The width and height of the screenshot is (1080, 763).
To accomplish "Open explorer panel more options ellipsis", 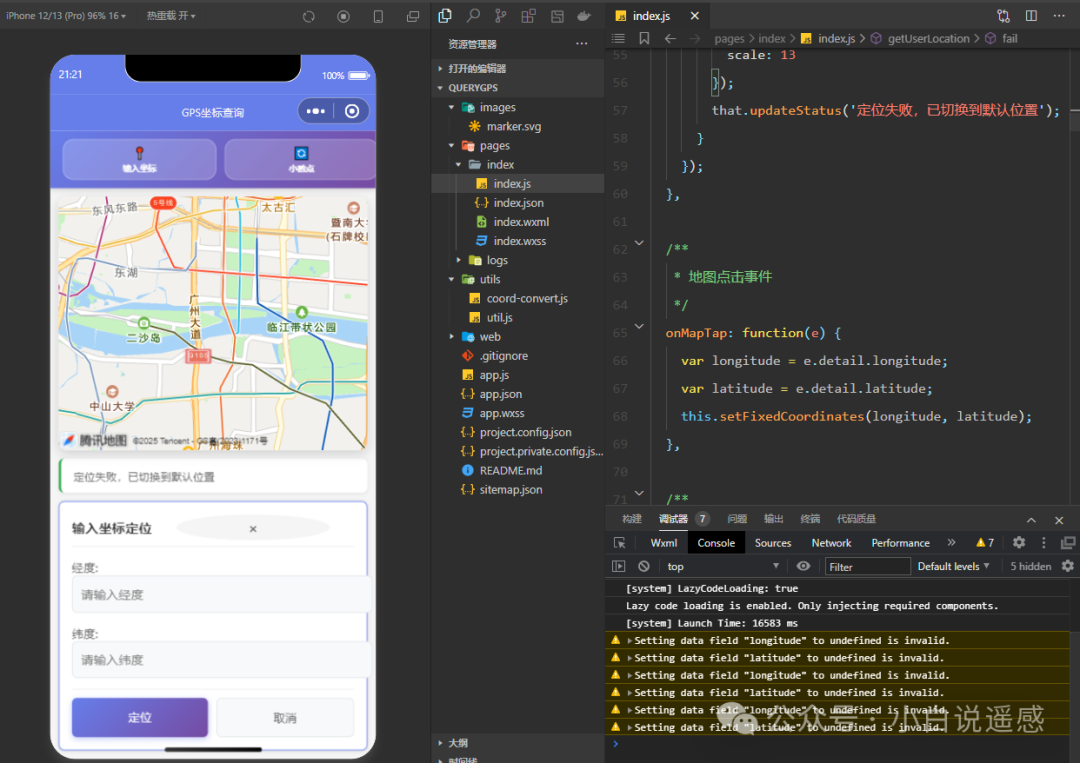I will point(582,44).
